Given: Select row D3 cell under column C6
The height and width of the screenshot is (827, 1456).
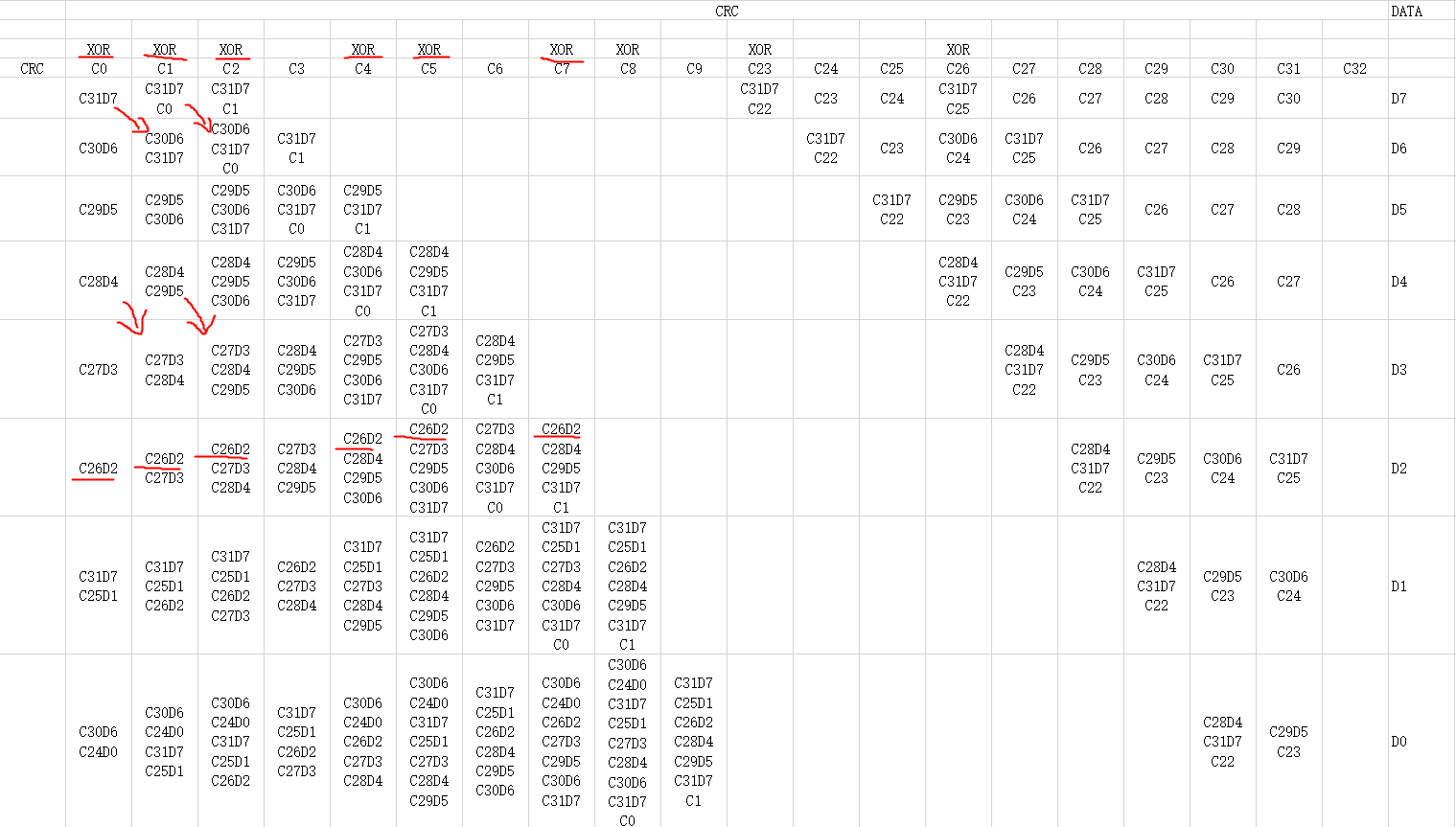Looking at the screenshot, I should 496,369.
